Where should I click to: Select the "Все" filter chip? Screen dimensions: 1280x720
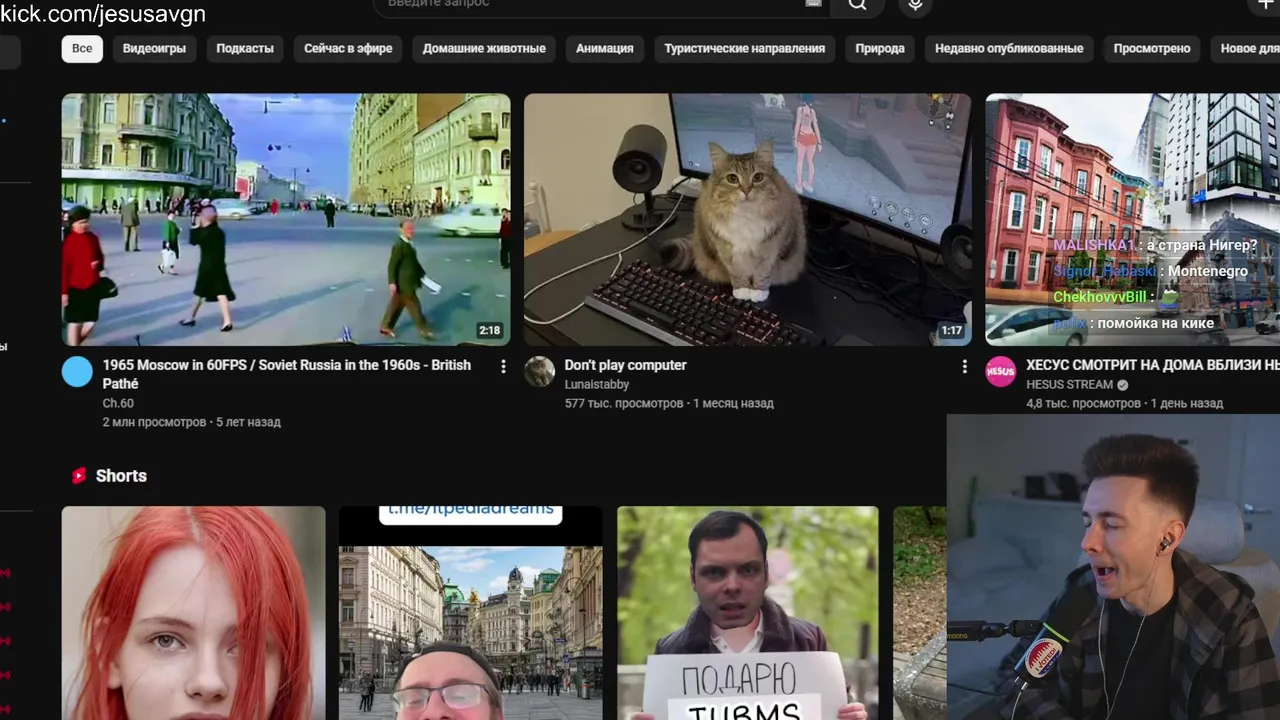point(82,48)
